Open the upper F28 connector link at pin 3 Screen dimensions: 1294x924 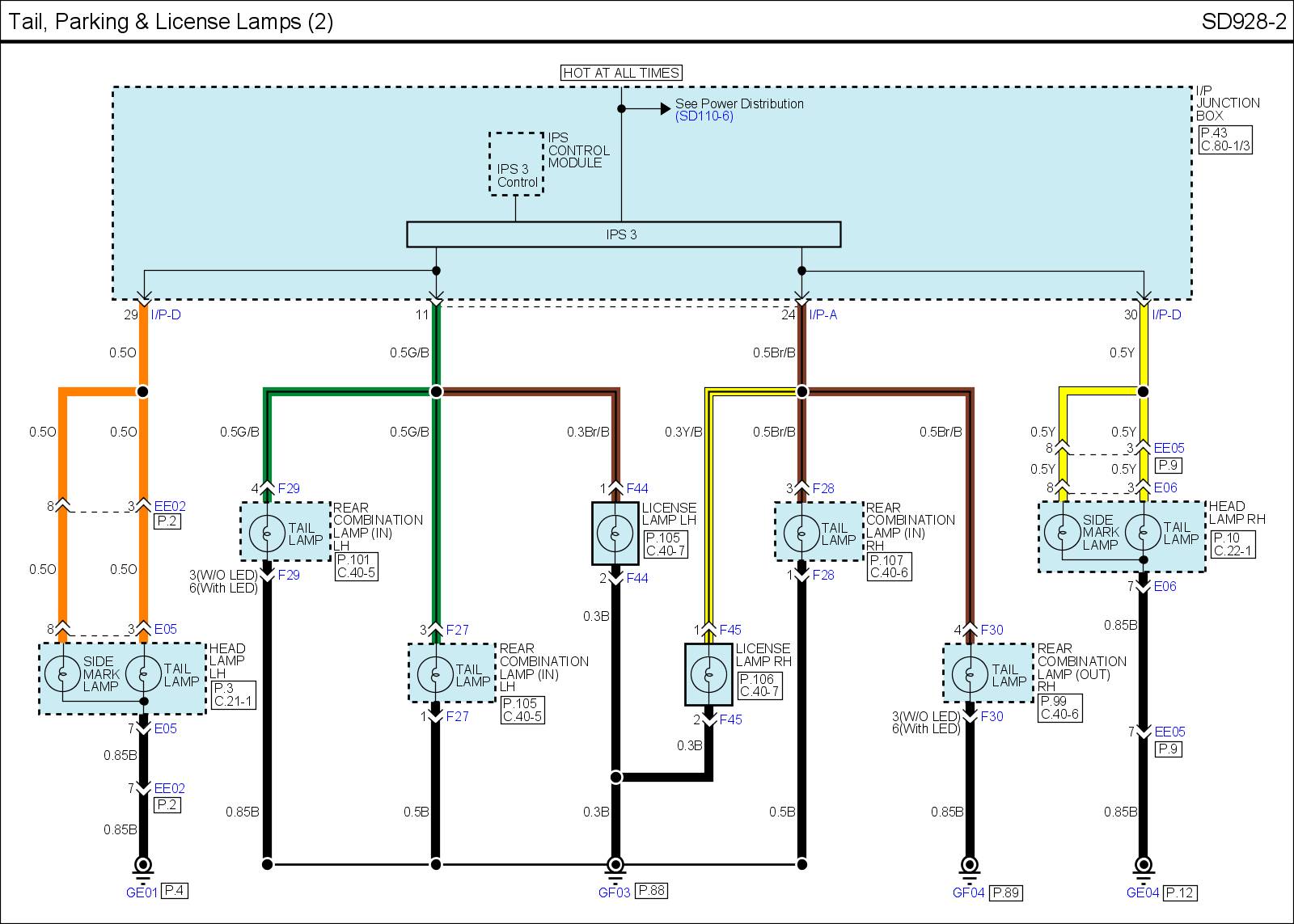(x=823, y=488)
